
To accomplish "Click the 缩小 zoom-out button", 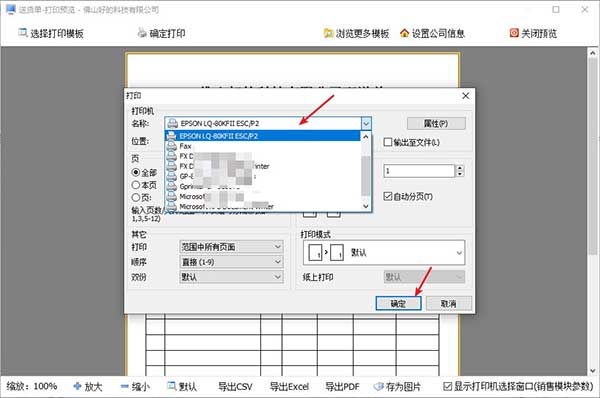I will click(x=135, y=387).
